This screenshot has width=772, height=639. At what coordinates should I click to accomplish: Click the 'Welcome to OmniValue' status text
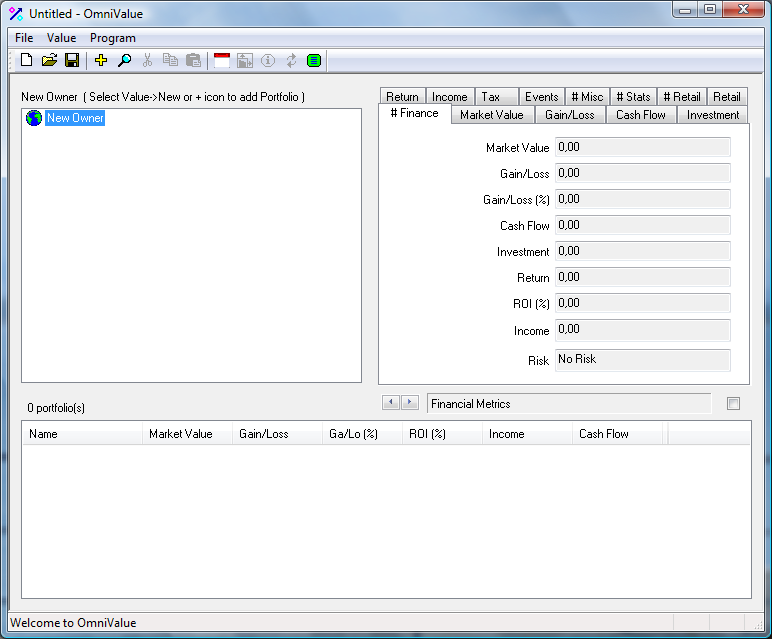pyautogui.click(x=73, y=623)
